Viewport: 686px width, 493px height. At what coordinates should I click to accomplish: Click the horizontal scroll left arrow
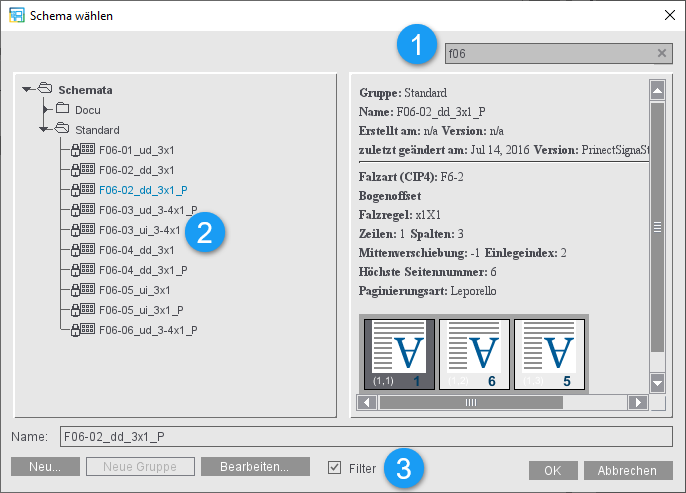click(x=367, y=402)
